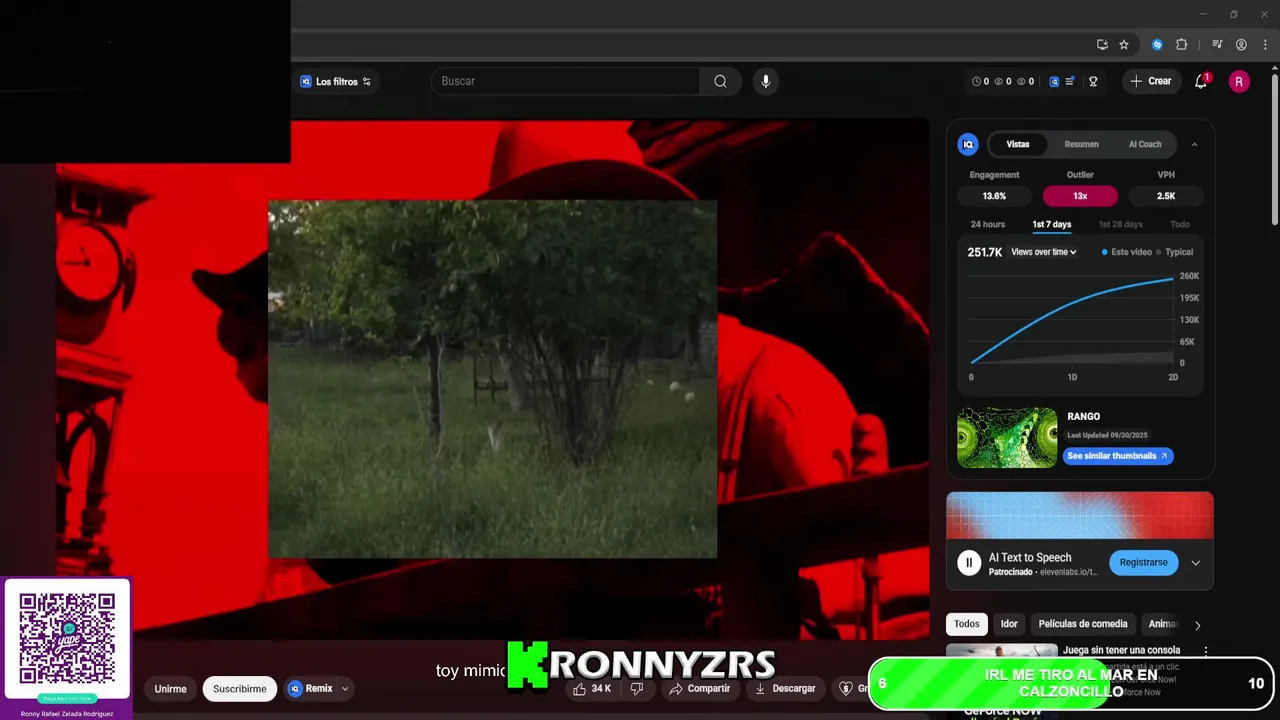Click the Suscribirme button
This screenshot has width=1280, height=720.
point(240,689)
